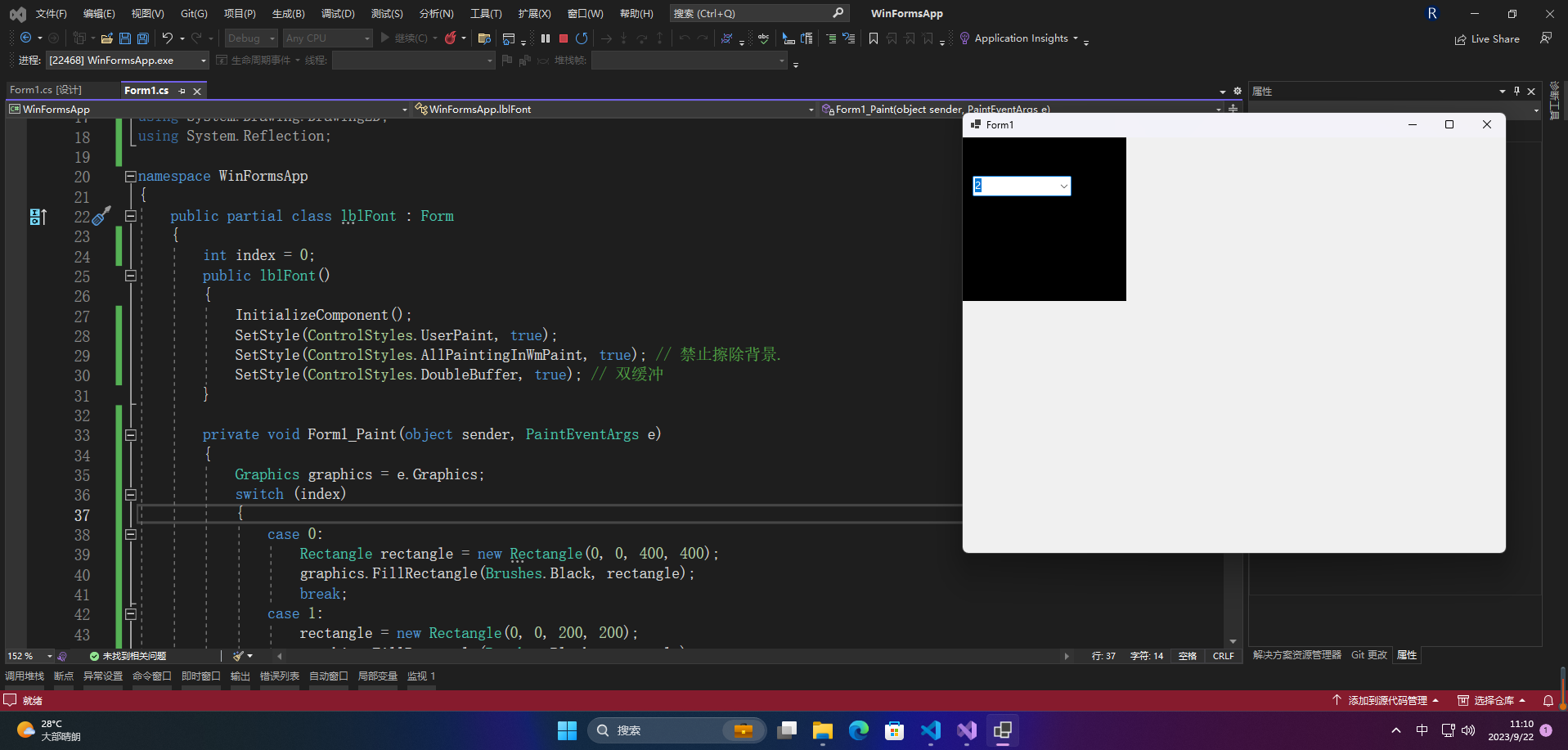Open the 进程 WinFormsApp.exe process dropdown

(127, 61)
